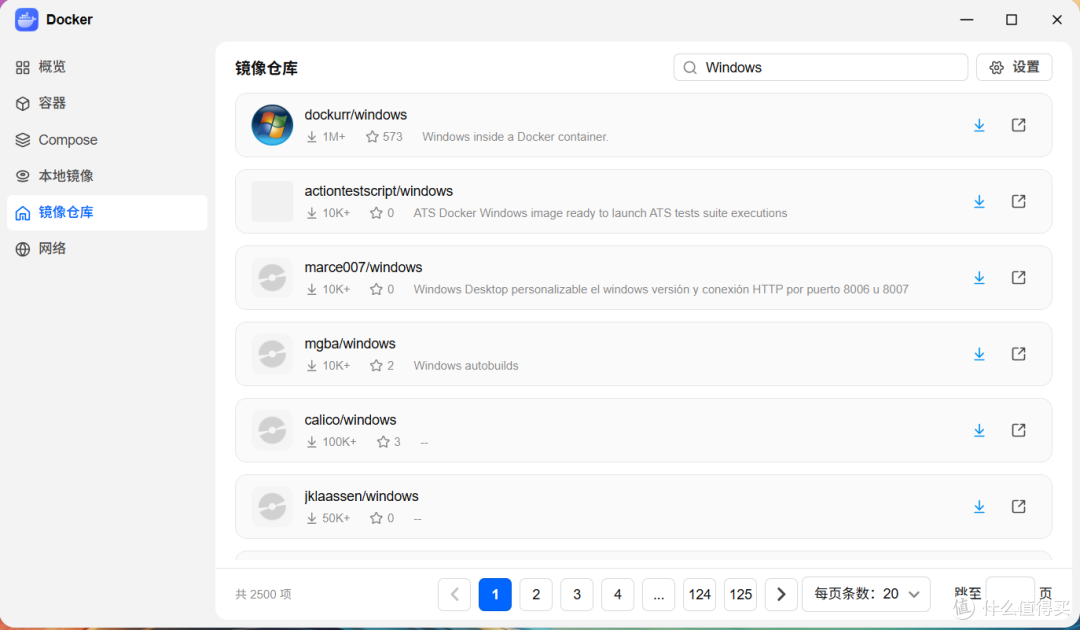Open dockurr/windows in external page
The height and width of the screenshot is (630, 1080).
click(x=1018, y=125)
